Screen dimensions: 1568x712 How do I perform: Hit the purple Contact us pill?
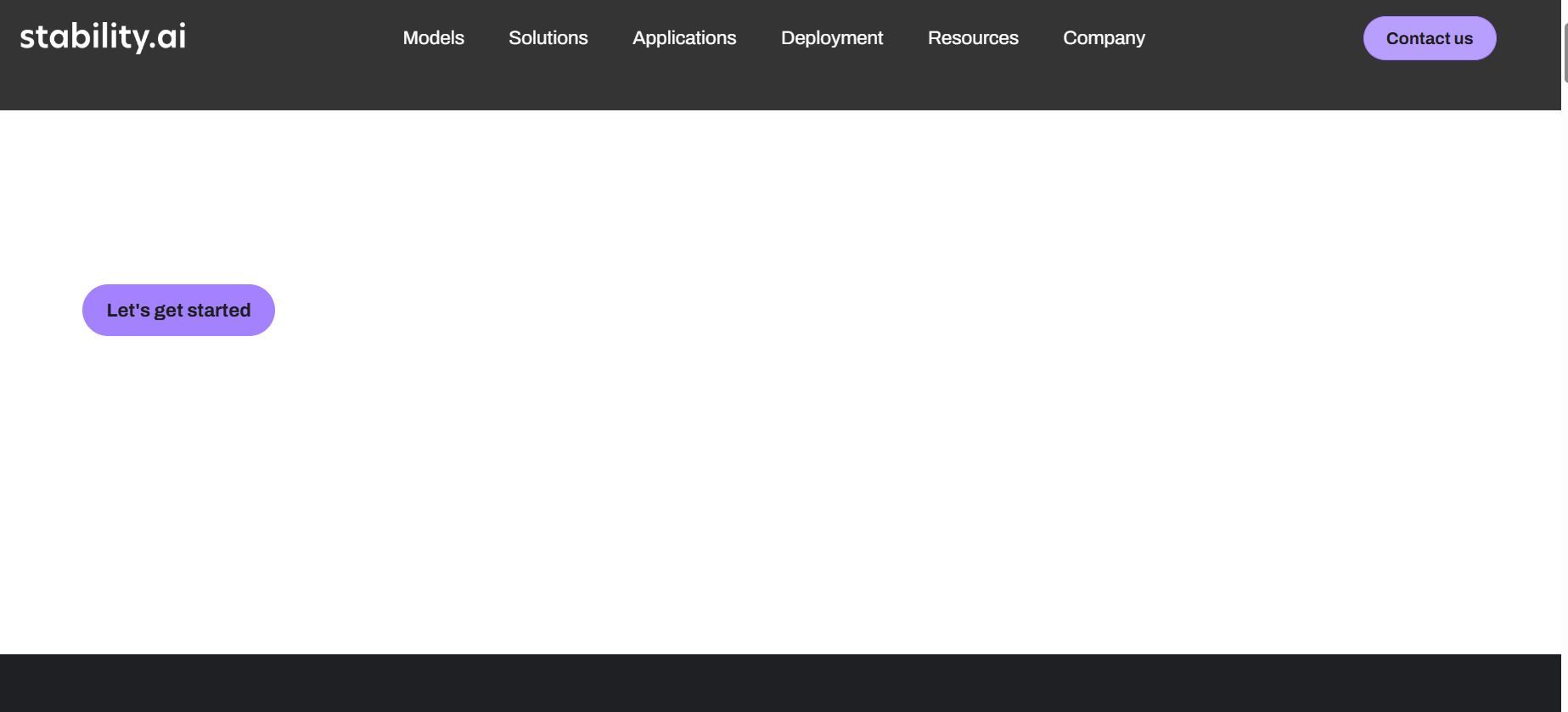click(1429, 38)
